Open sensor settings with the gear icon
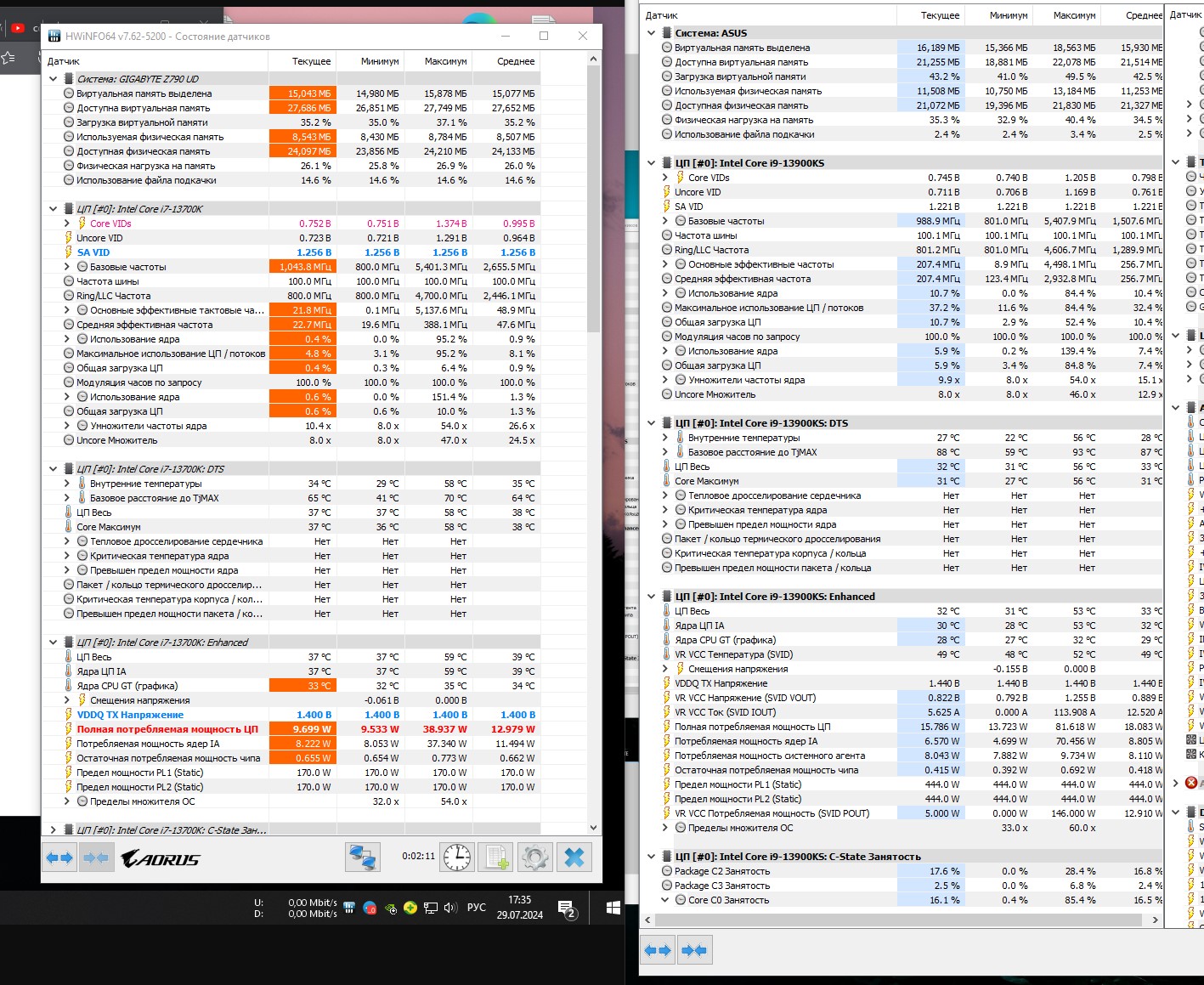This screenshot has height=985, width=1204. (534, 858)
